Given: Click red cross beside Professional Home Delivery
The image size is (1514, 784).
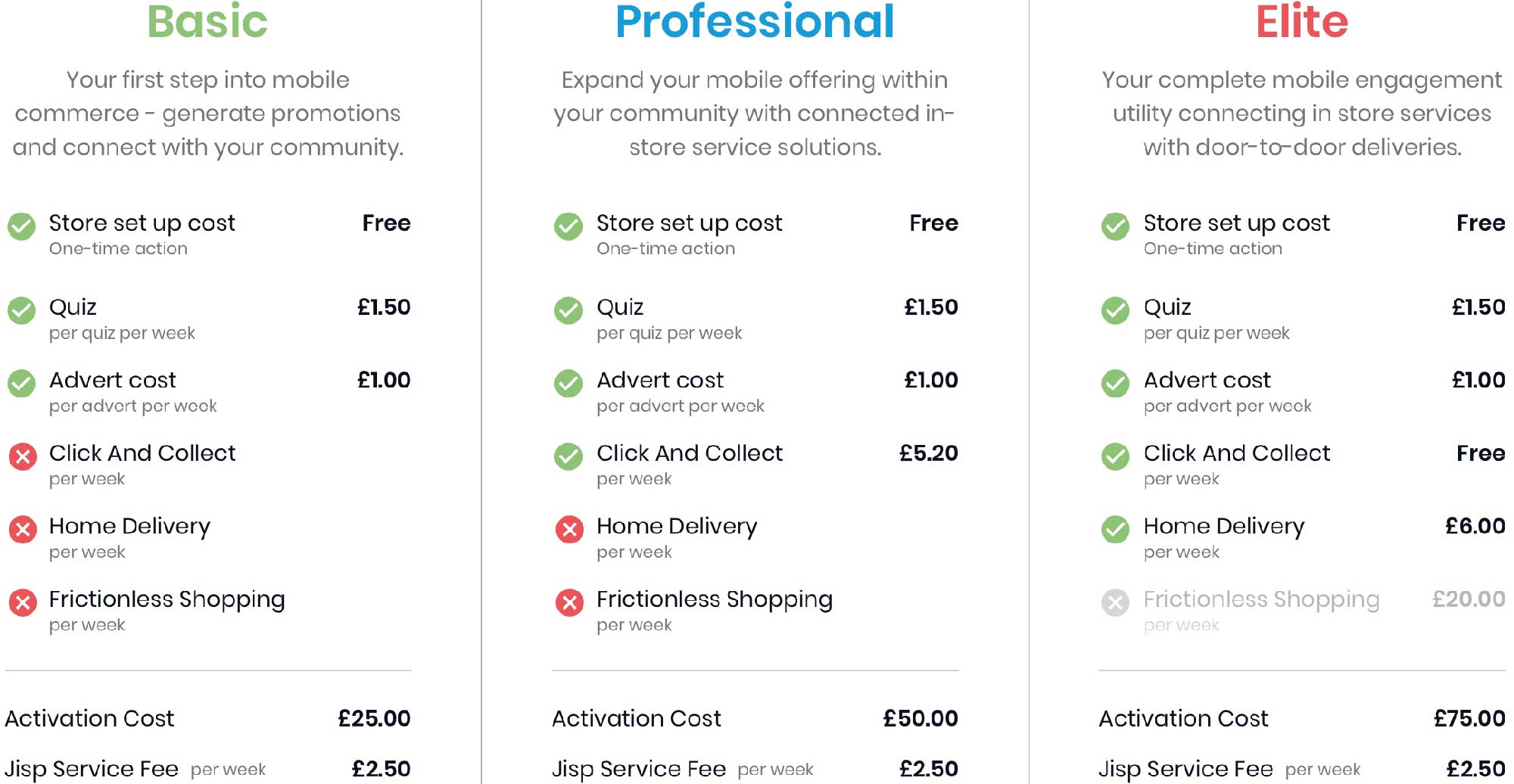Looking at the screenshot, I should (570, 530).
